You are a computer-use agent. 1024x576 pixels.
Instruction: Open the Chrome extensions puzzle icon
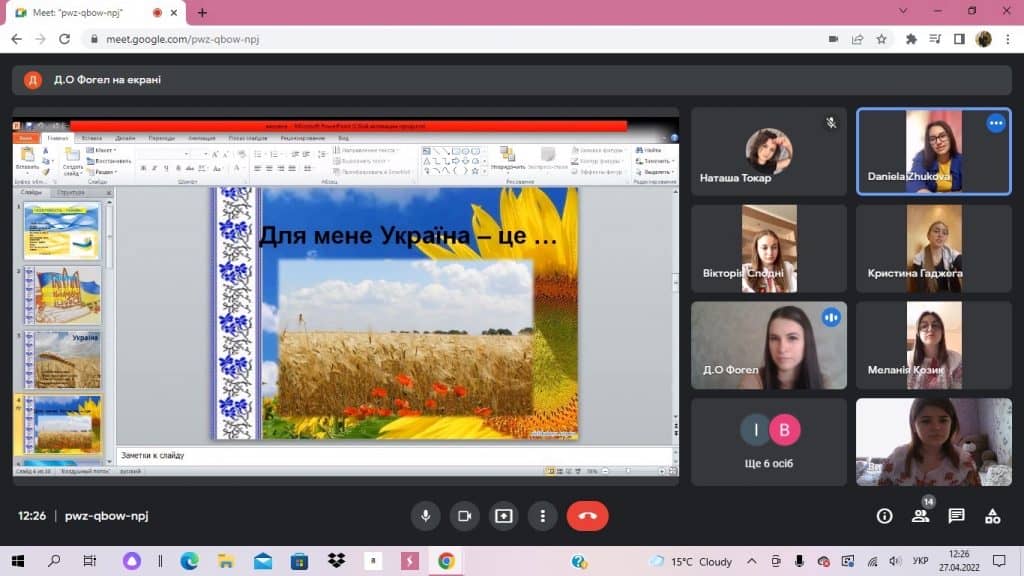[x=911, y=39]
